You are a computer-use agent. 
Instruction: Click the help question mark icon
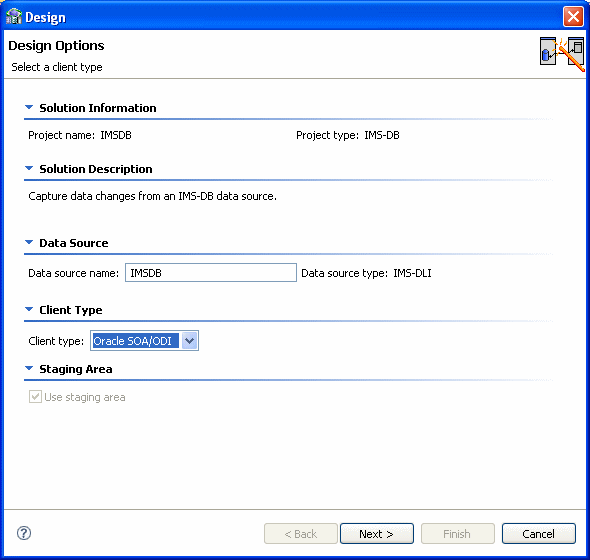coord(24,533)
